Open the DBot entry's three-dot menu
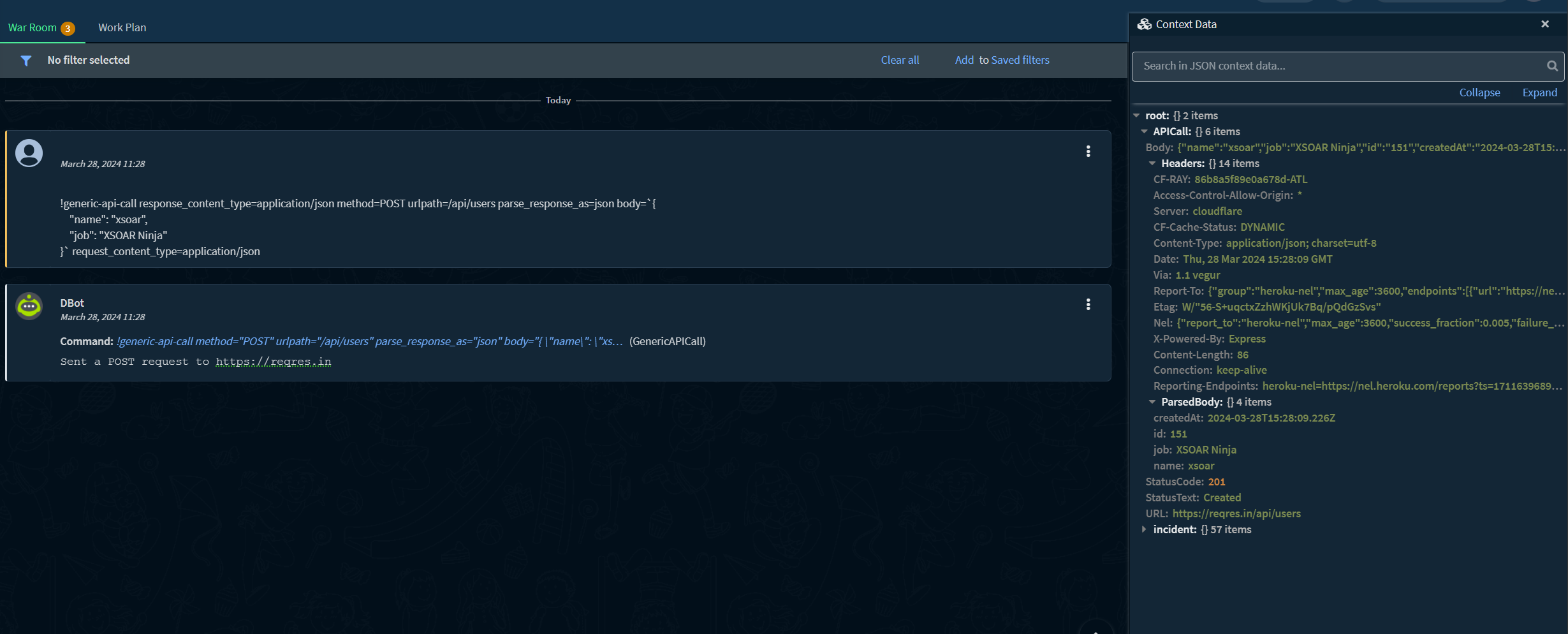This screenshot has height=634, width=1568. click(1088, 304)
